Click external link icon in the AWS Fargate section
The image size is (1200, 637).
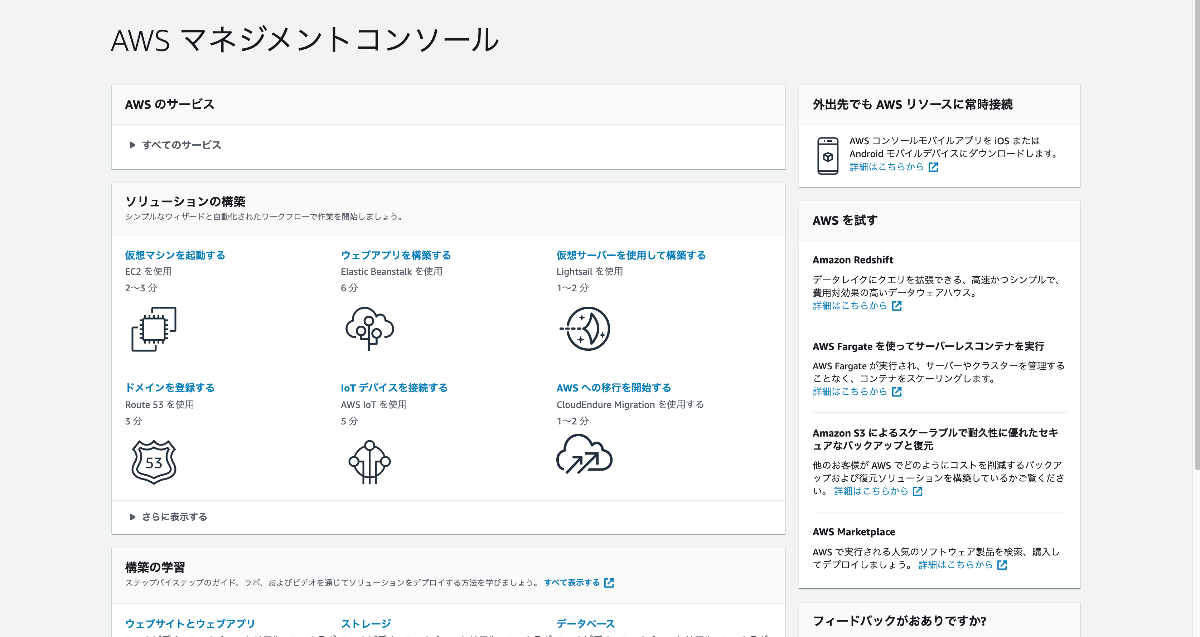pyautogui.click(x=897, y=392)
